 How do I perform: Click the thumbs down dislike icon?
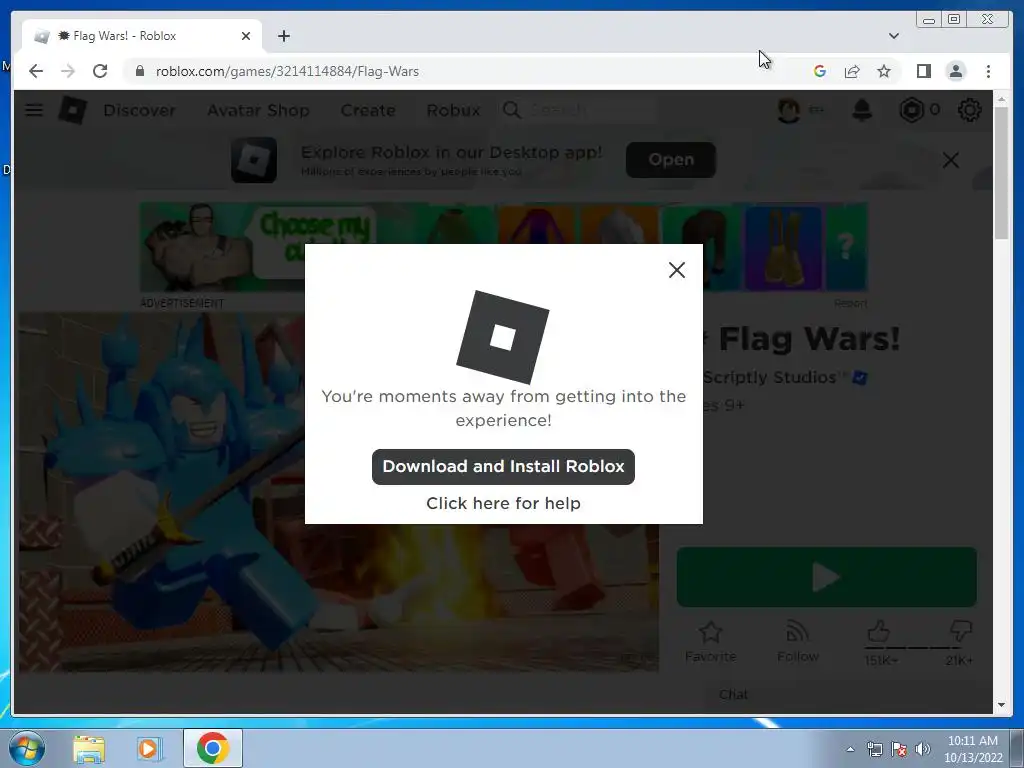(961, 632)
